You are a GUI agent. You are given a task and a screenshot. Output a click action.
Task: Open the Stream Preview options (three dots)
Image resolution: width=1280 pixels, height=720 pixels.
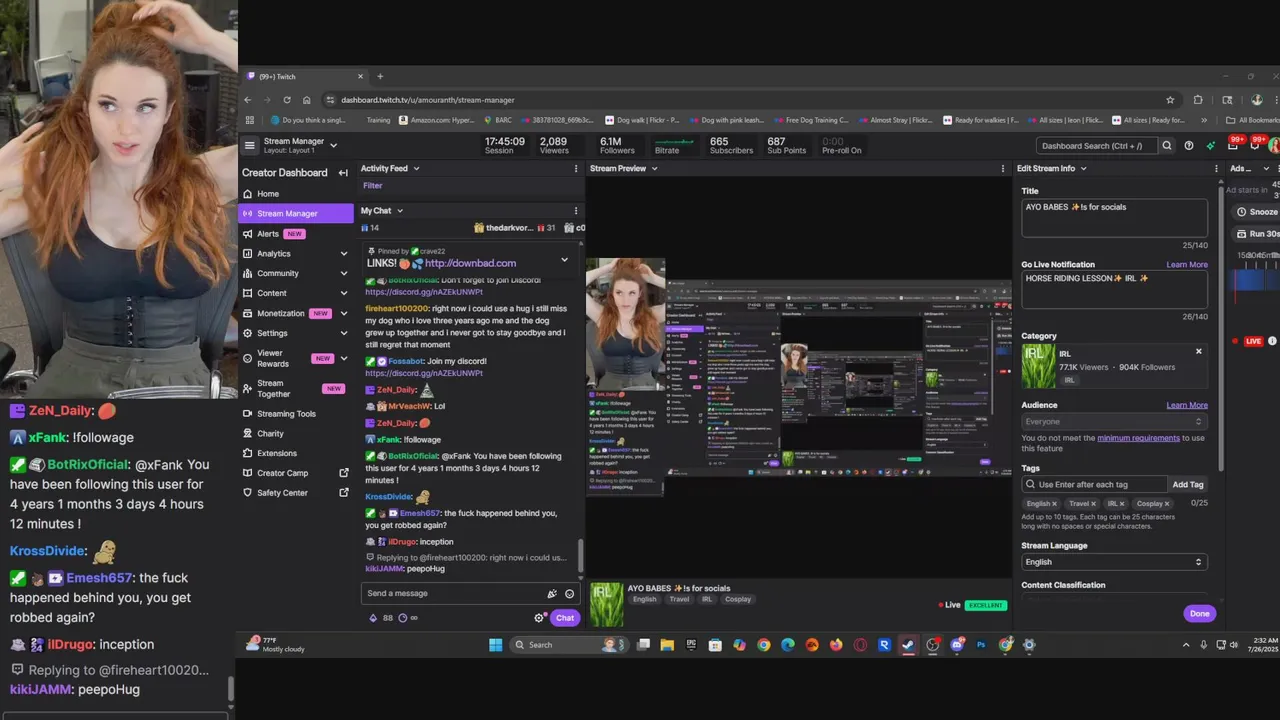point(1004,169)
